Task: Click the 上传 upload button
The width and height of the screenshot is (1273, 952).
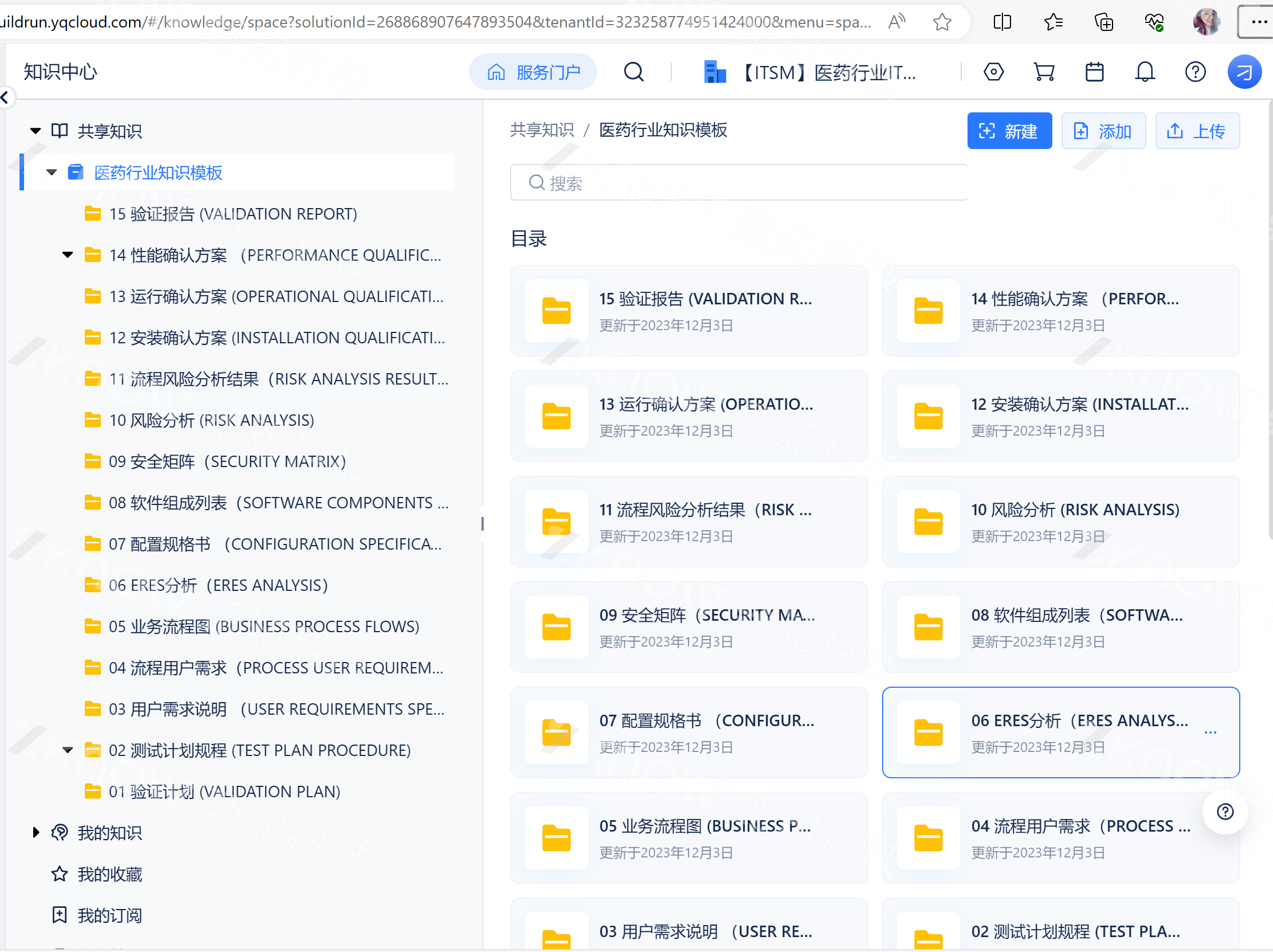Action: pos(1197,131)
